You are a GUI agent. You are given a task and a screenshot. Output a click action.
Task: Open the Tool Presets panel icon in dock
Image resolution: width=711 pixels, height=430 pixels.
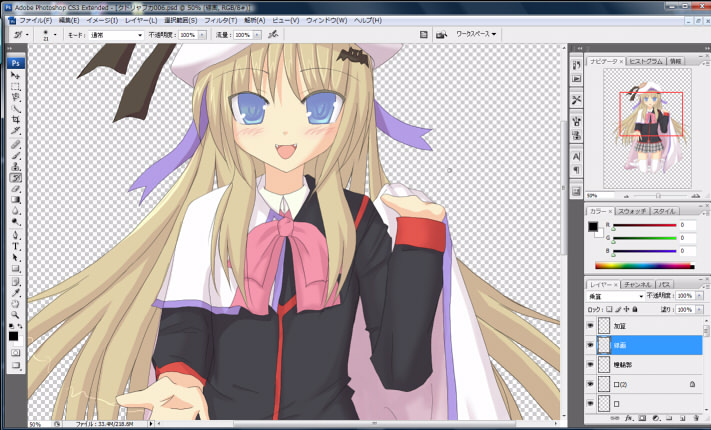(x=576, y=100)
